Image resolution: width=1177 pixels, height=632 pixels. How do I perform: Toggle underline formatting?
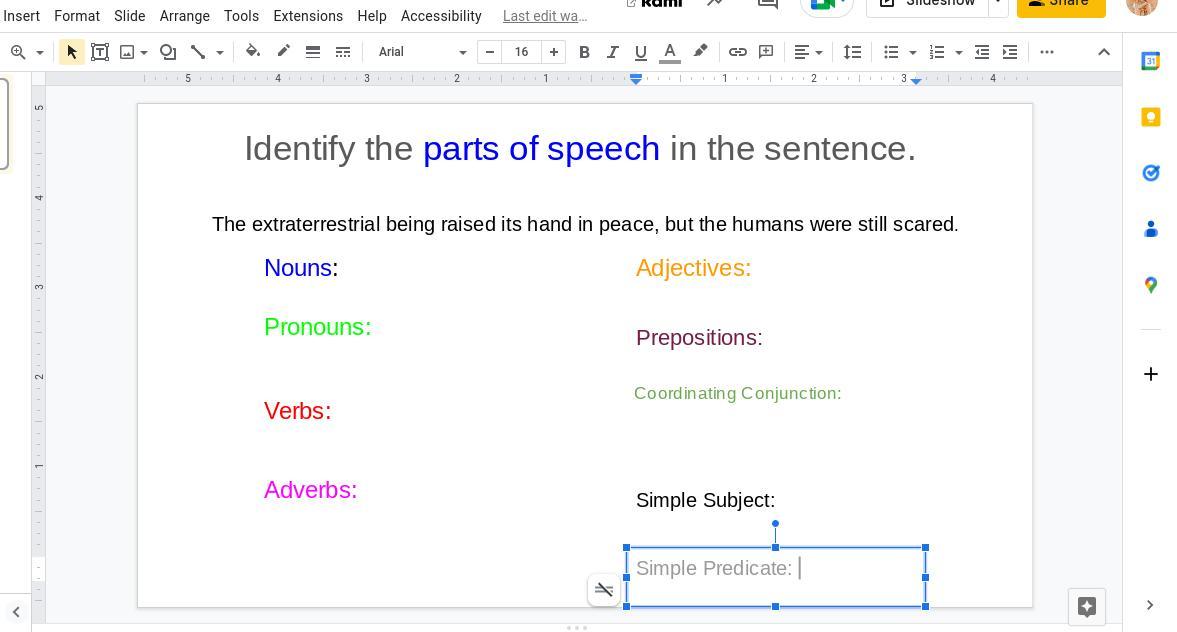point(641,52)
